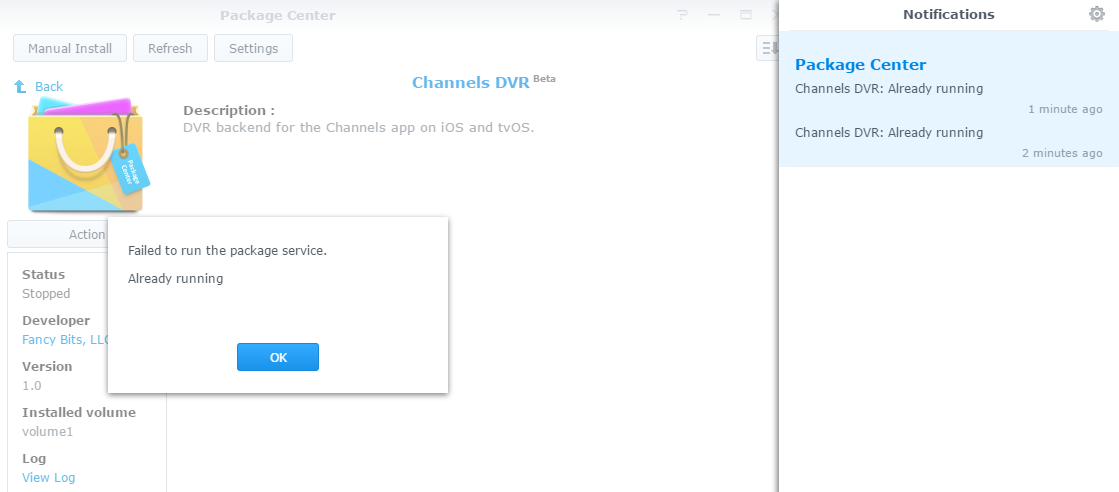Click the Channels DVR shopping bag package icon

click(x=86, y=155)
